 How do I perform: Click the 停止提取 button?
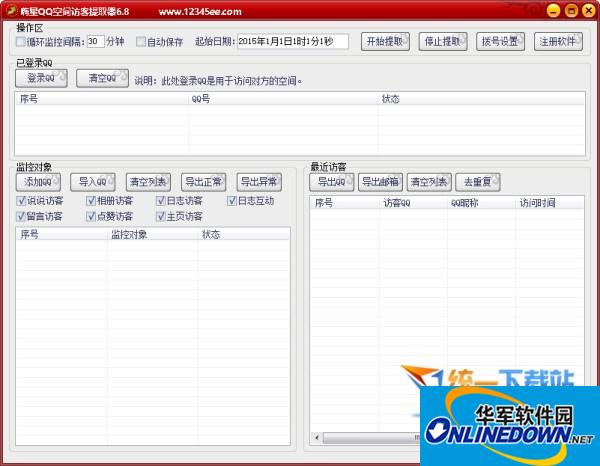pyautogui.click(x=443, y=41)
